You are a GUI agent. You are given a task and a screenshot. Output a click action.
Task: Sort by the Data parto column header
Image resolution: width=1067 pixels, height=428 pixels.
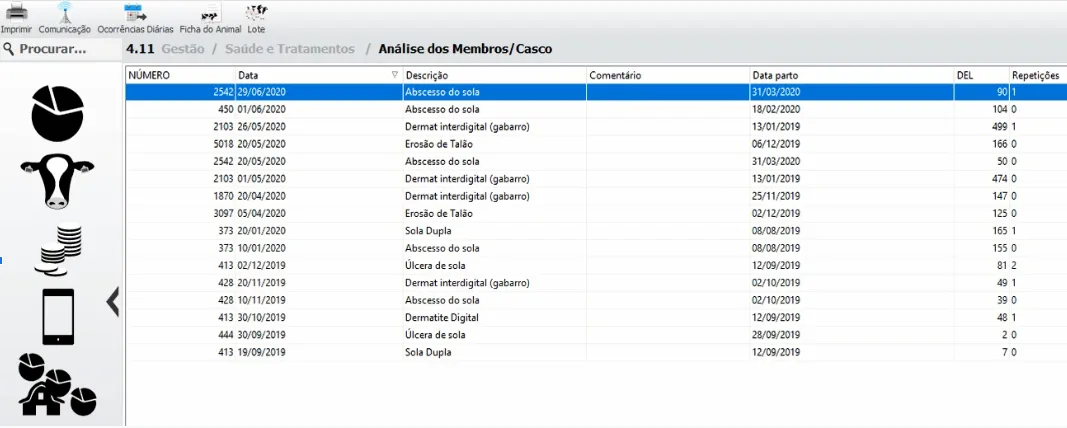(851, 76)
